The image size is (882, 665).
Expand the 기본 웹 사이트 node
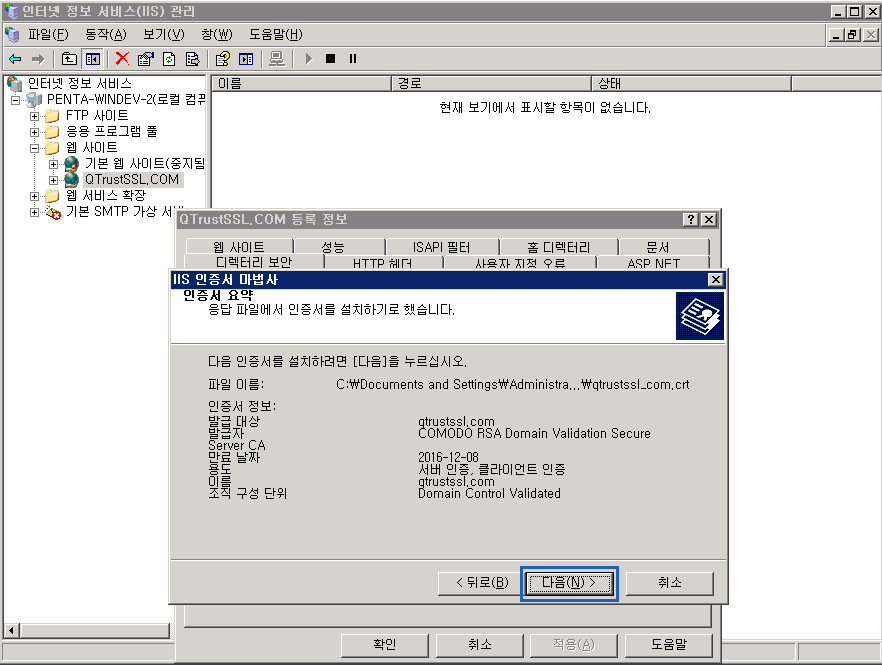[53, 164]
